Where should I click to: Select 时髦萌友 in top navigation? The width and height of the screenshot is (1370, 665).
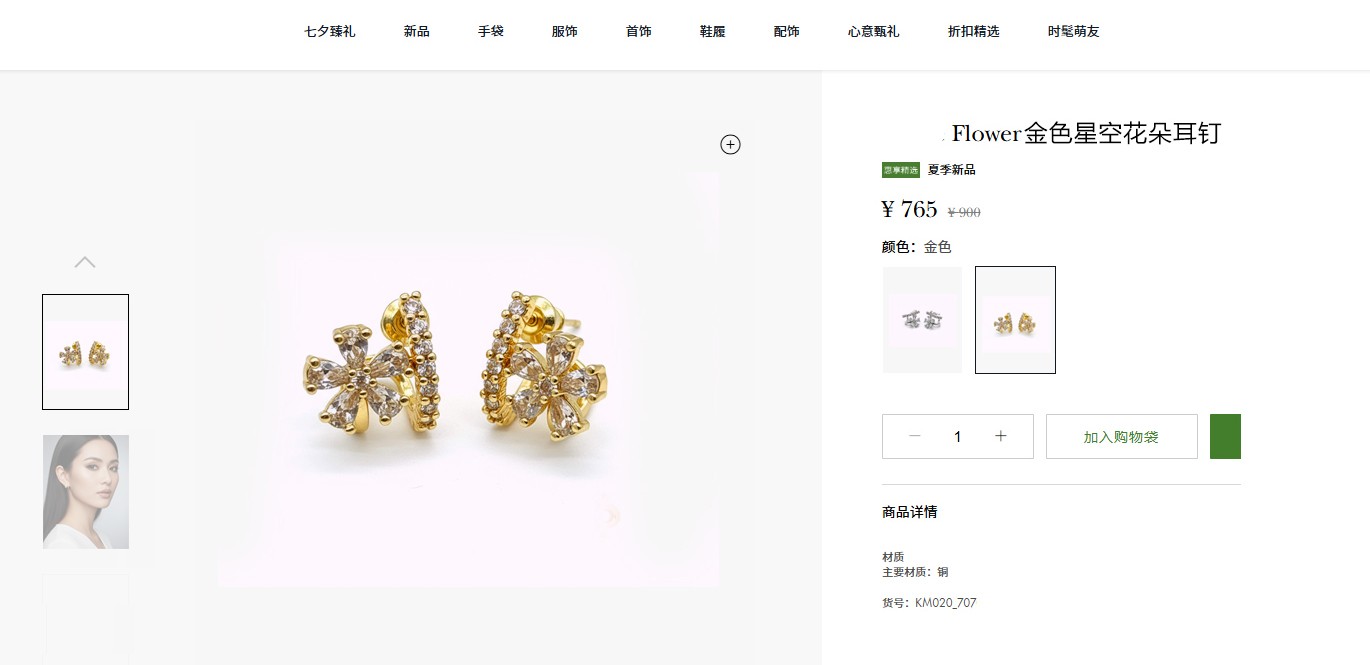click(x=1074, y=32)
